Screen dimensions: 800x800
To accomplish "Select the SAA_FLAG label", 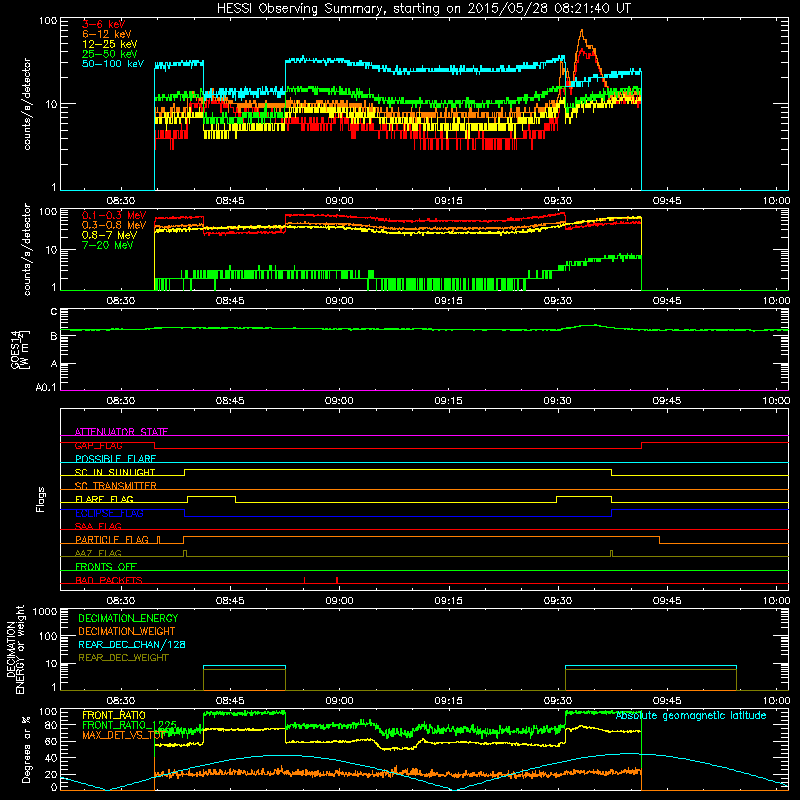I will pos(98,526).
